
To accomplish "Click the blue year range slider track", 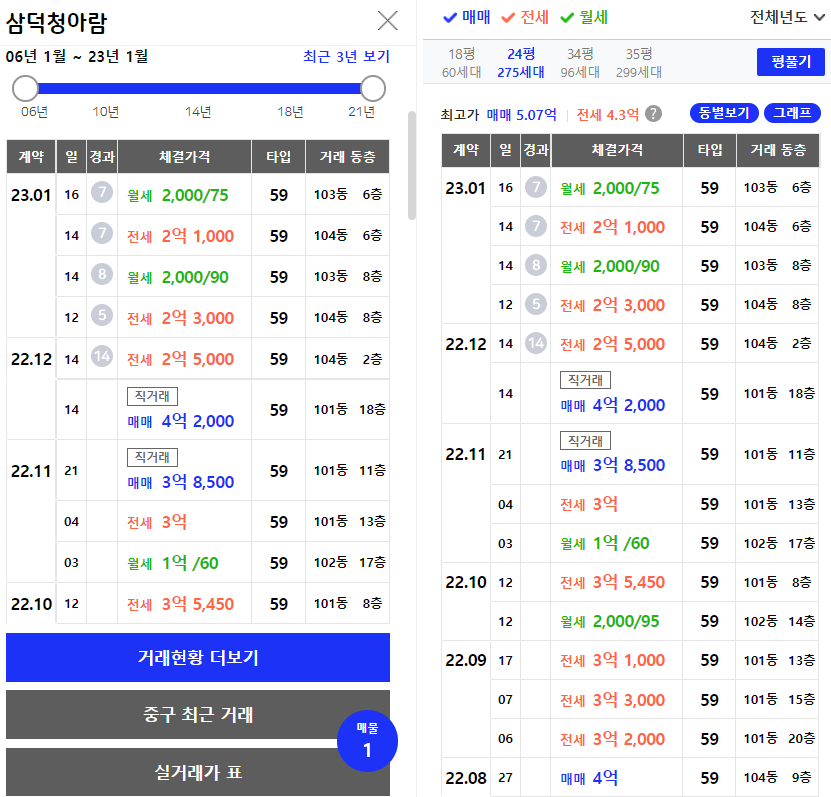I will [x=199, y=88].
